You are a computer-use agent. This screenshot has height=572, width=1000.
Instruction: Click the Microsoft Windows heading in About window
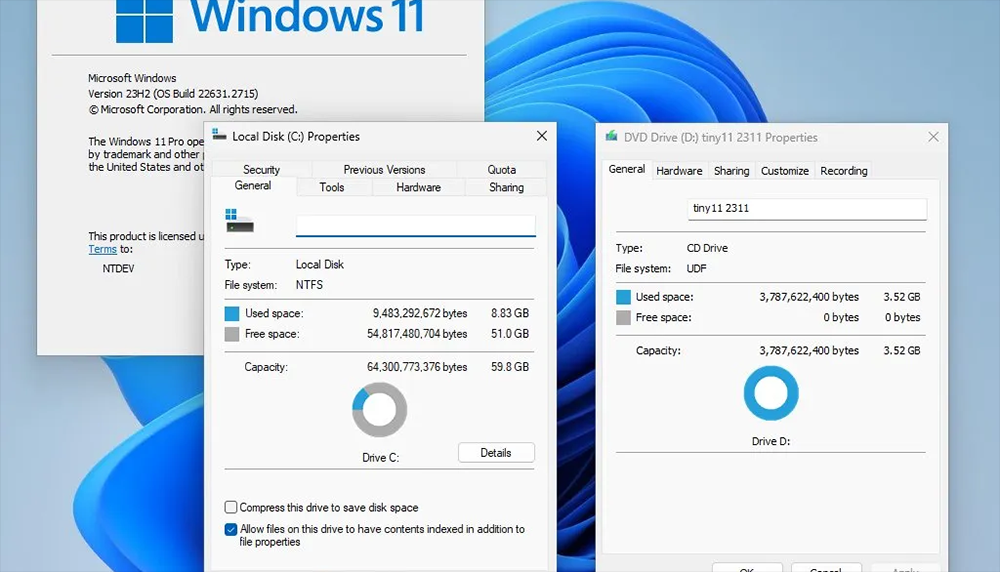pos(132,78)
